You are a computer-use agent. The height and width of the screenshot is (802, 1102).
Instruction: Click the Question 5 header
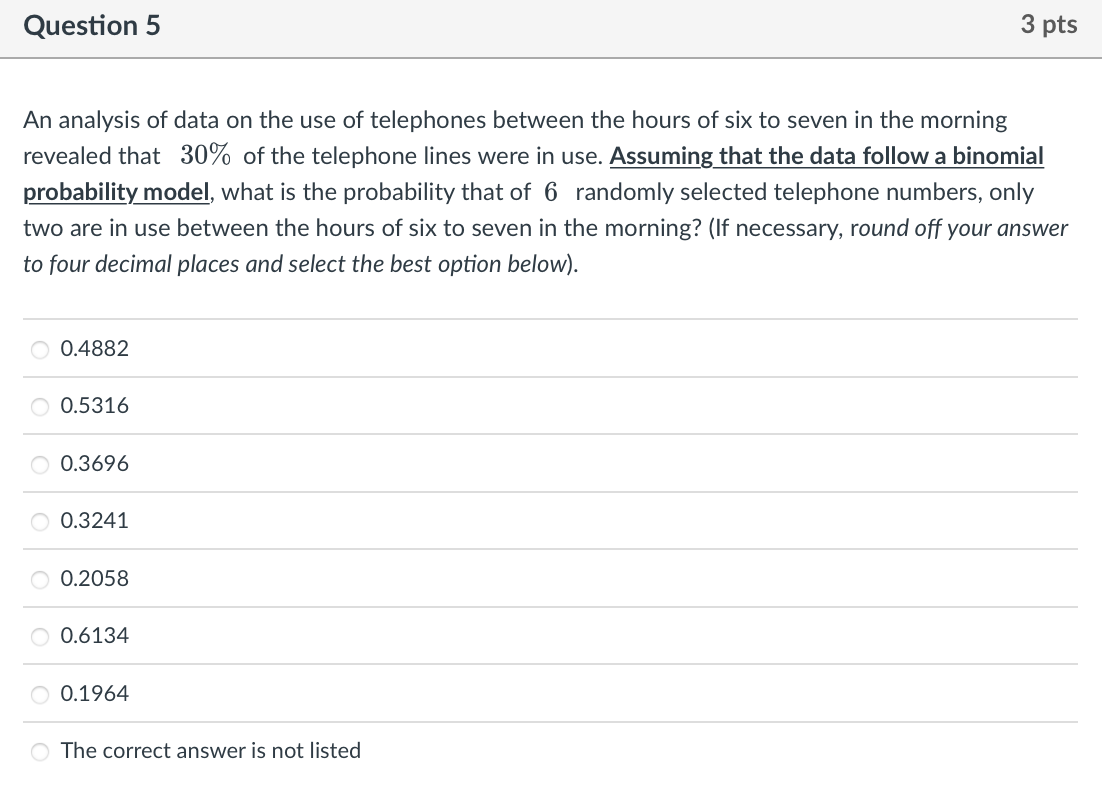pos(91,25)
